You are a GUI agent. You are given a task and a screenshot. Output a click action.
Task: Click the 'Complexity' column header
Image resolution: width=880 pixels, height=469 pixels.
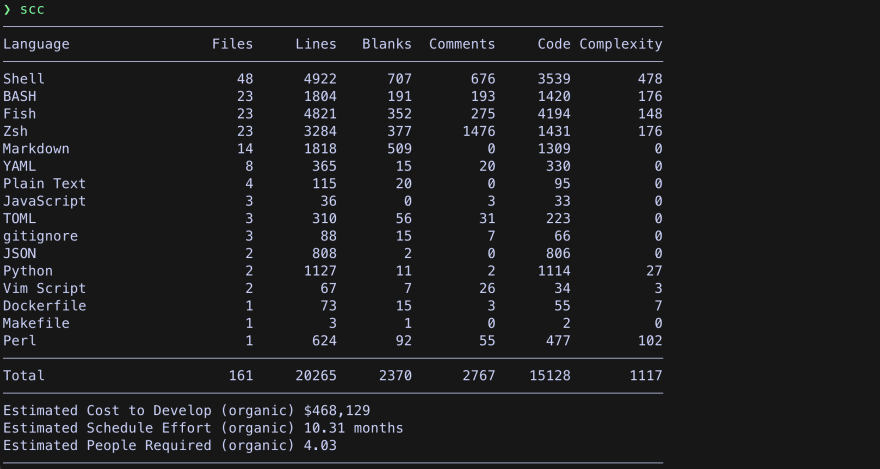(621, 44)
